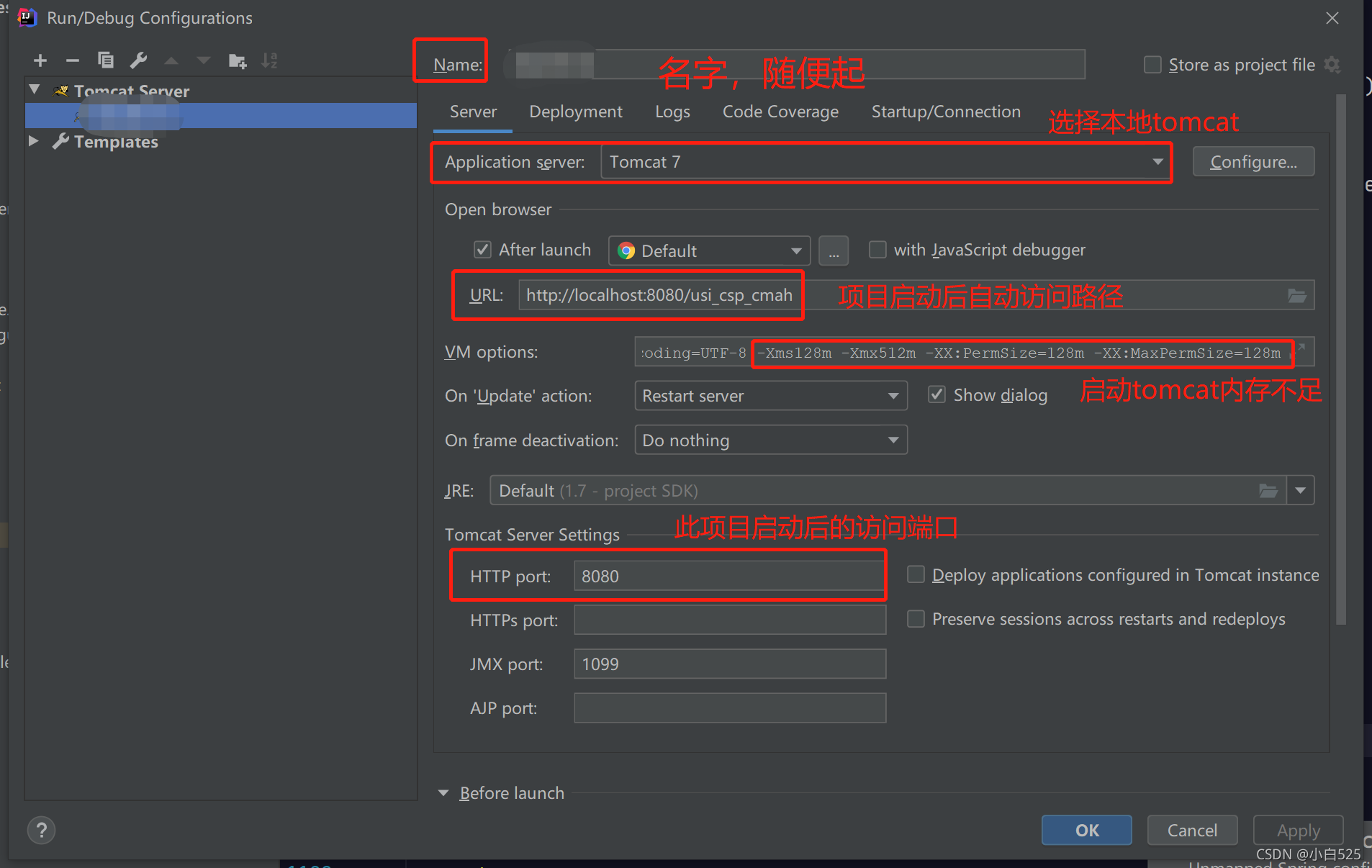Toggle After launch checkbox

[x=482, y=250]
